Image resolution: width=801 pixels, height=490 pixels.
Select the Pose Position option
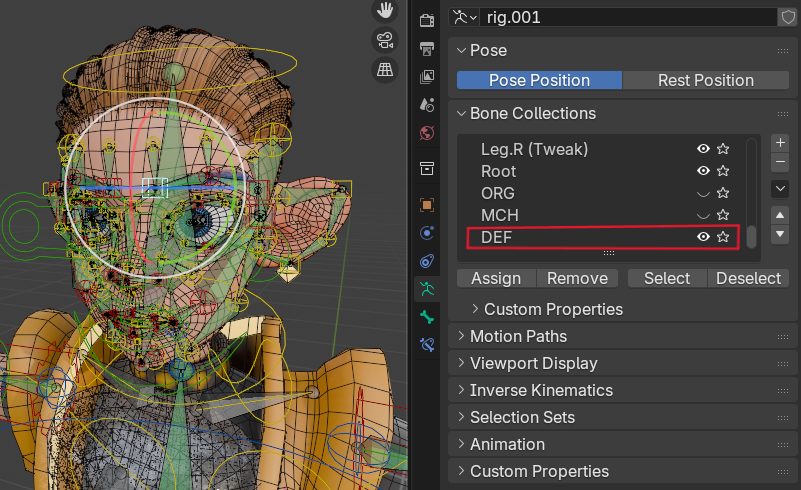click(539, 80)
